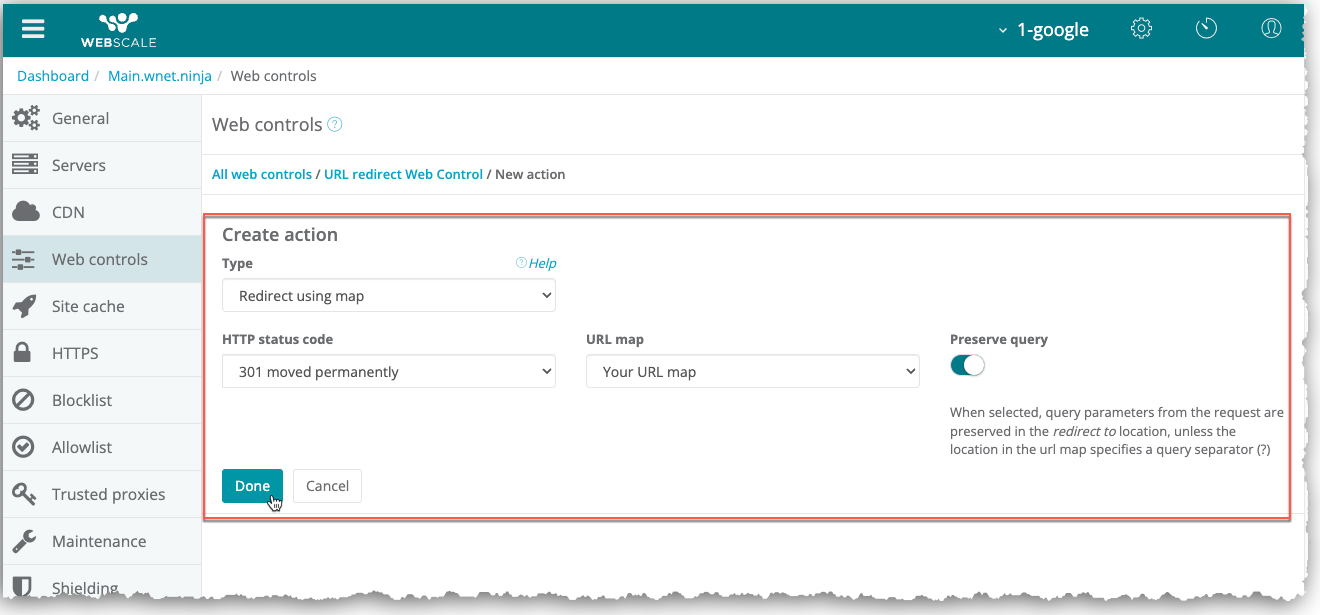1320x615 pixels.
Task: Disable the Preserve query toggle
Action: point(967,366)
